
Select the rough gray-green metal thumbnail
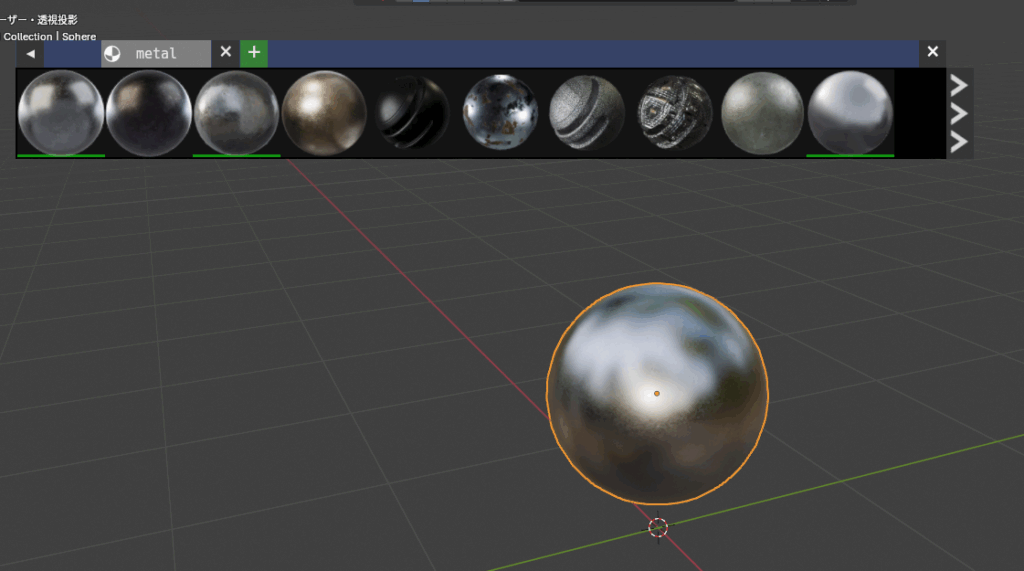[762, 112]
